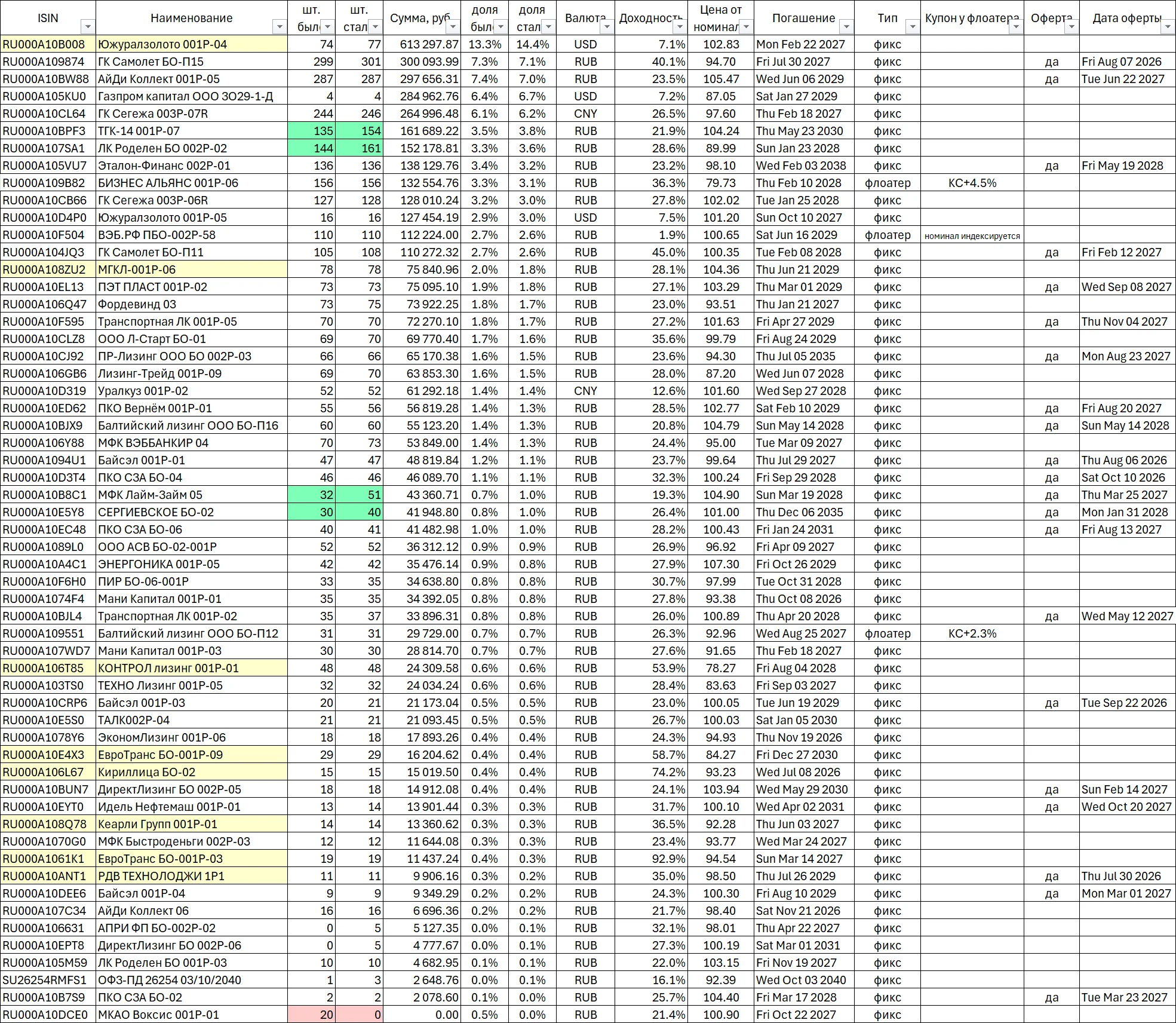Click the offer date Wed Sep 08 2027
The height and width of the screenshot is (1023, 1176).
click(1127, 287)
